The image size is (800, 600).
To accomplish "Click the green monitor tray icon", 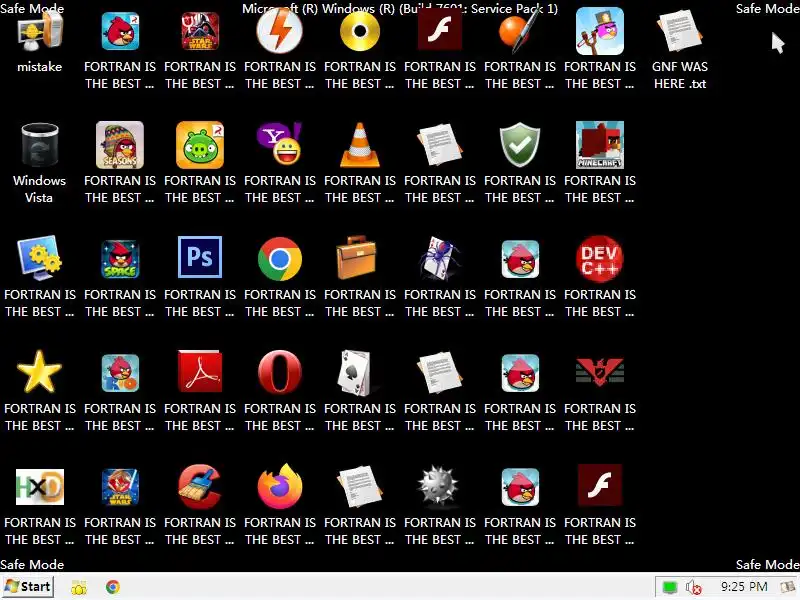I will (669, 588).
